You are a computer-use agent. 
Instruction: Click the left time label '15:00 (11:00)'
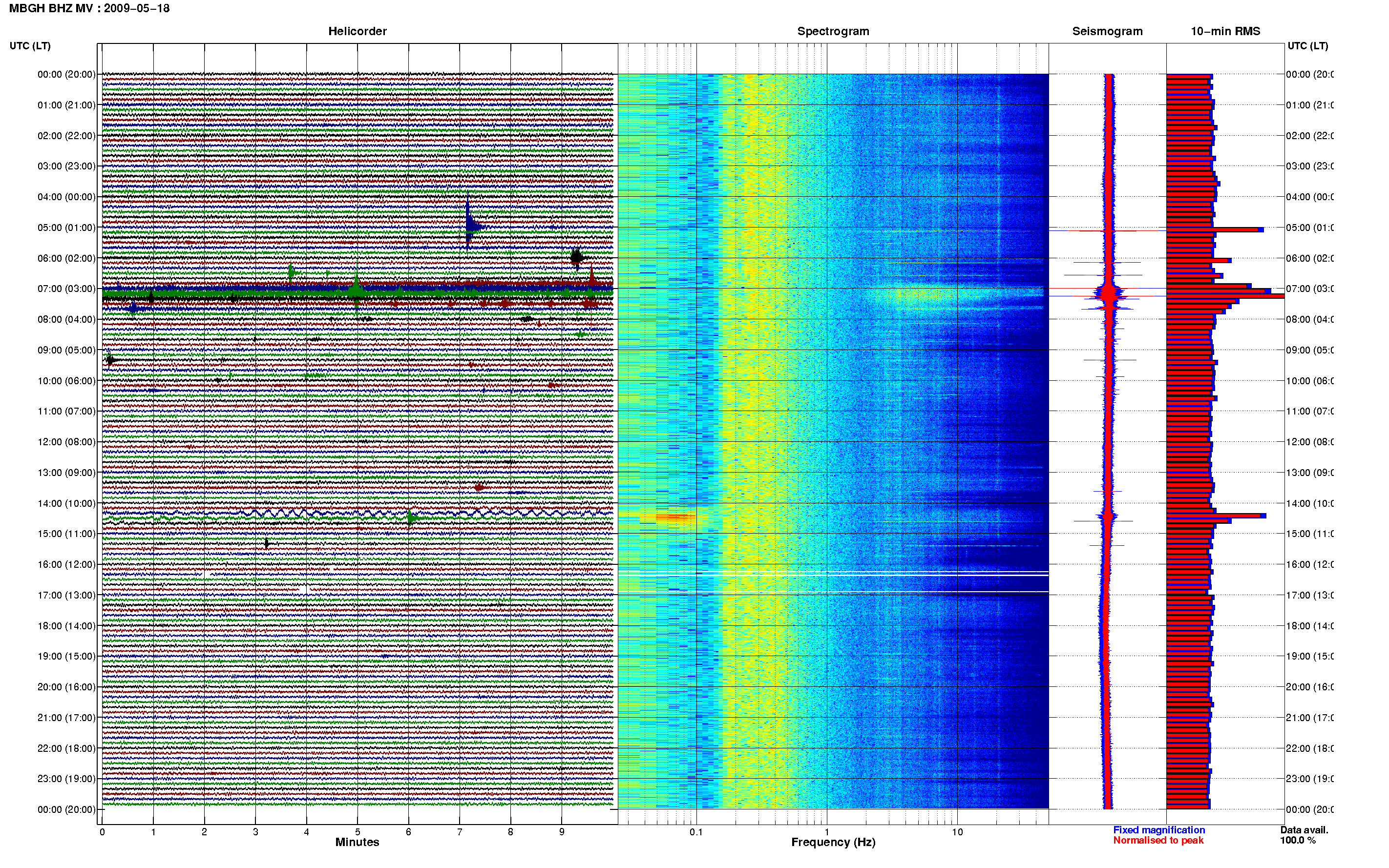tap(66, 534)
